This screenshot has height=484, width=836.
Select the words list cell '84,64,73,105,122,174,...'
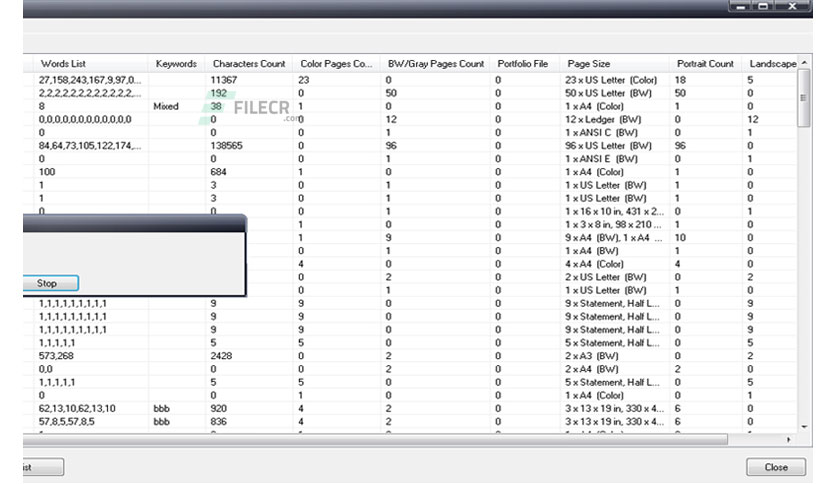[x=90, y=146]
